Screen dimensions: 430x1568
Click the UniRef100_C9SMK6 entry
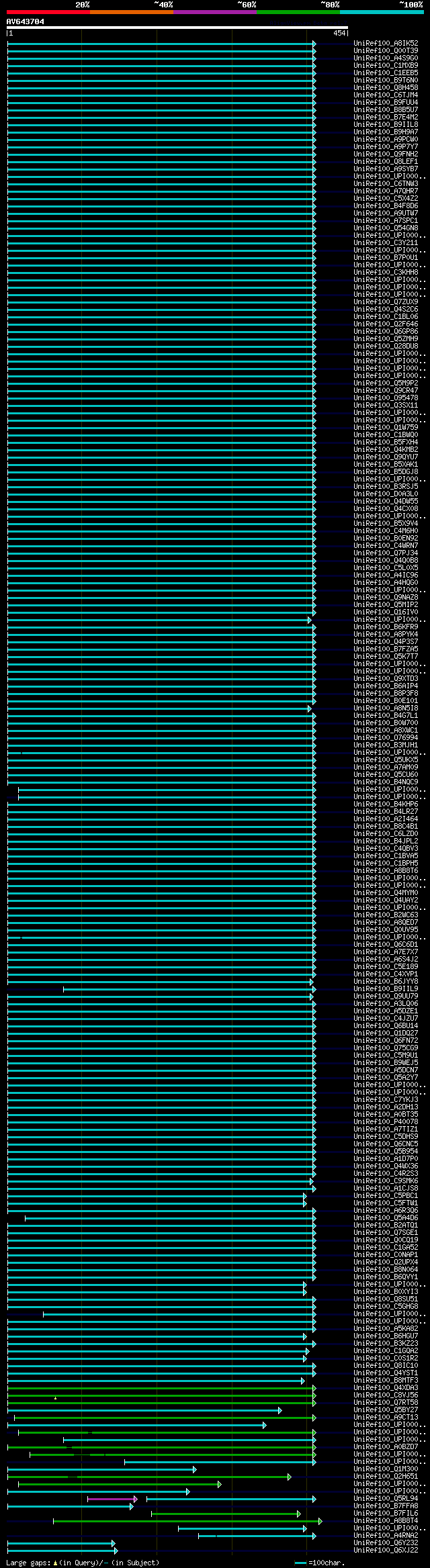click(386, 1181)
